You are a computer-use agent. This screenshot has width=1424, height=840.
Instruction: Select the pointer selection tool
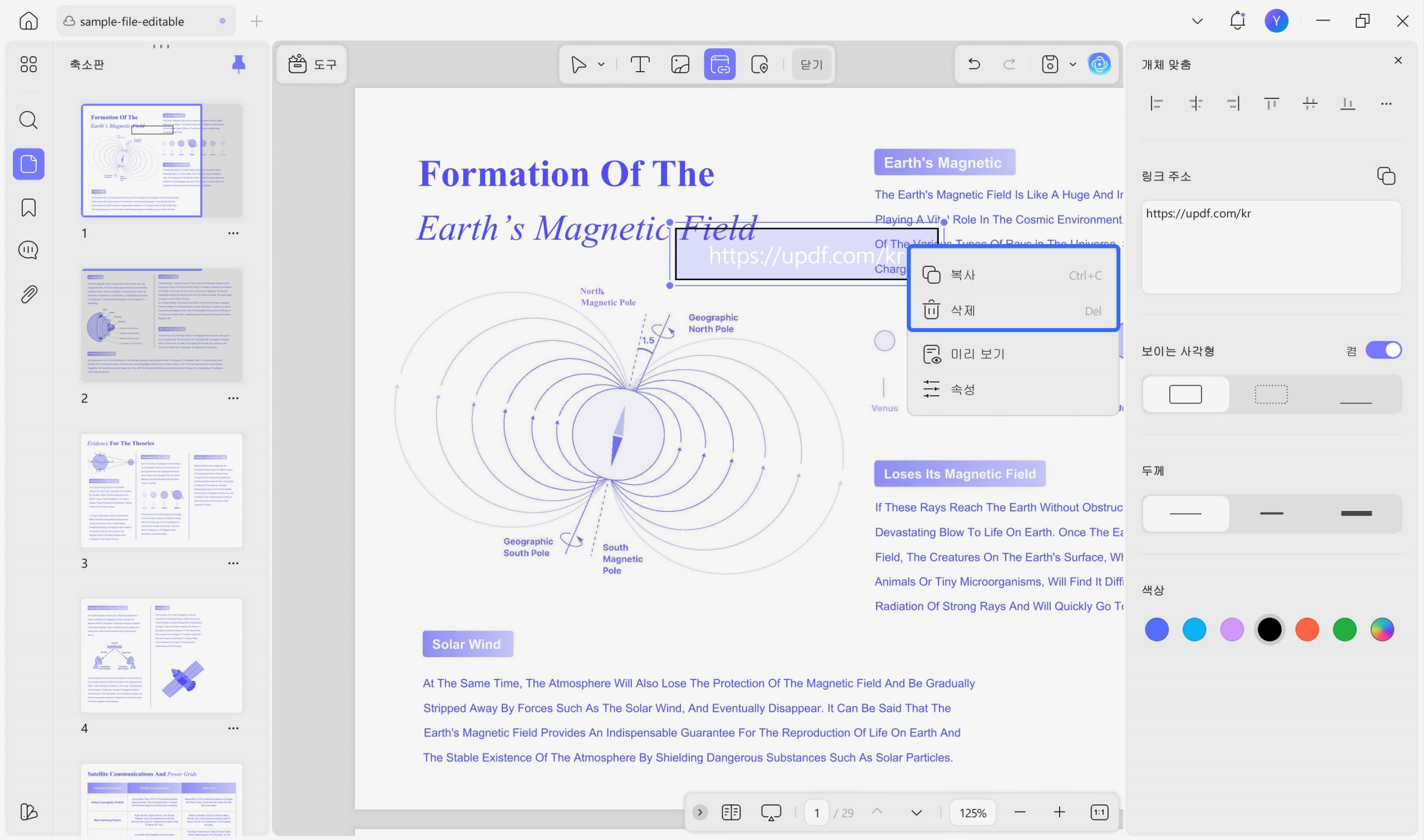point(578,64)
